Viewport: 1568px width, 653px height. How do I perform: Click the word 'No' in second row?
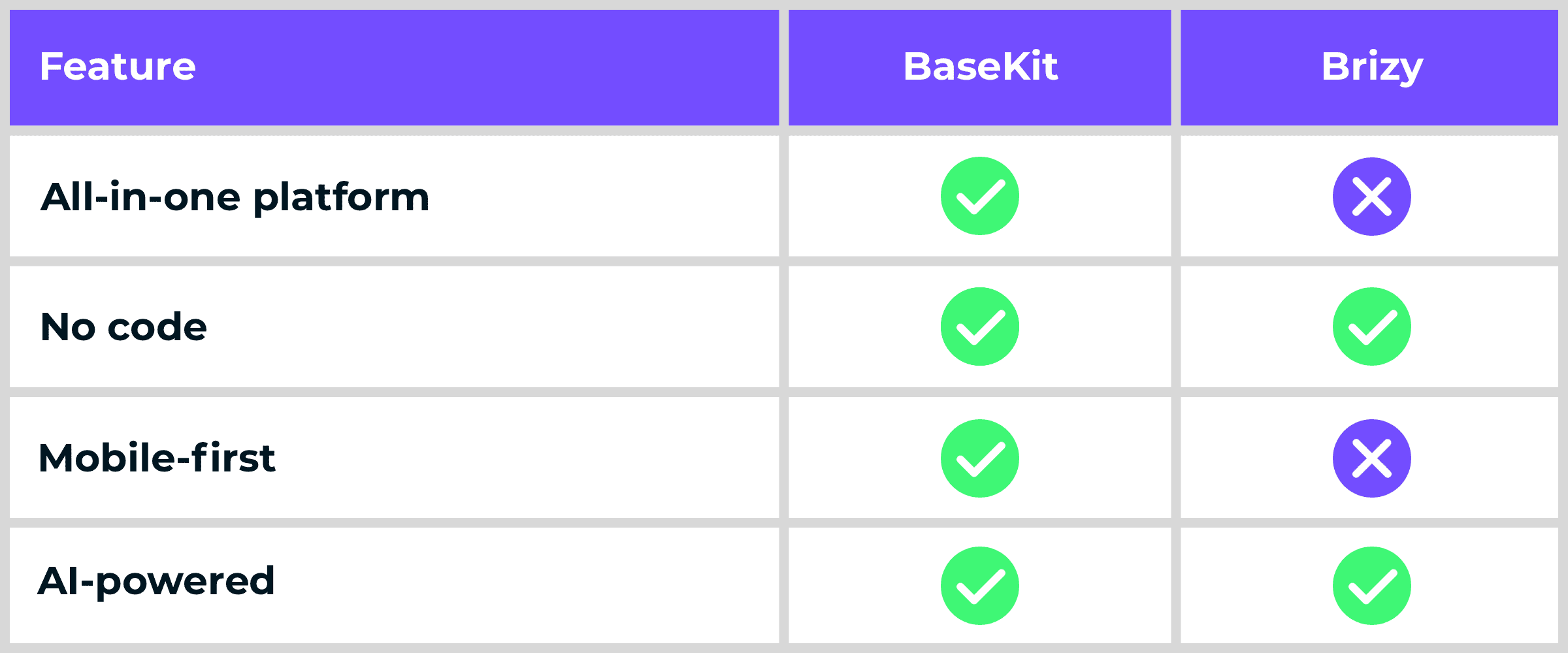click(x=68, y=327)
